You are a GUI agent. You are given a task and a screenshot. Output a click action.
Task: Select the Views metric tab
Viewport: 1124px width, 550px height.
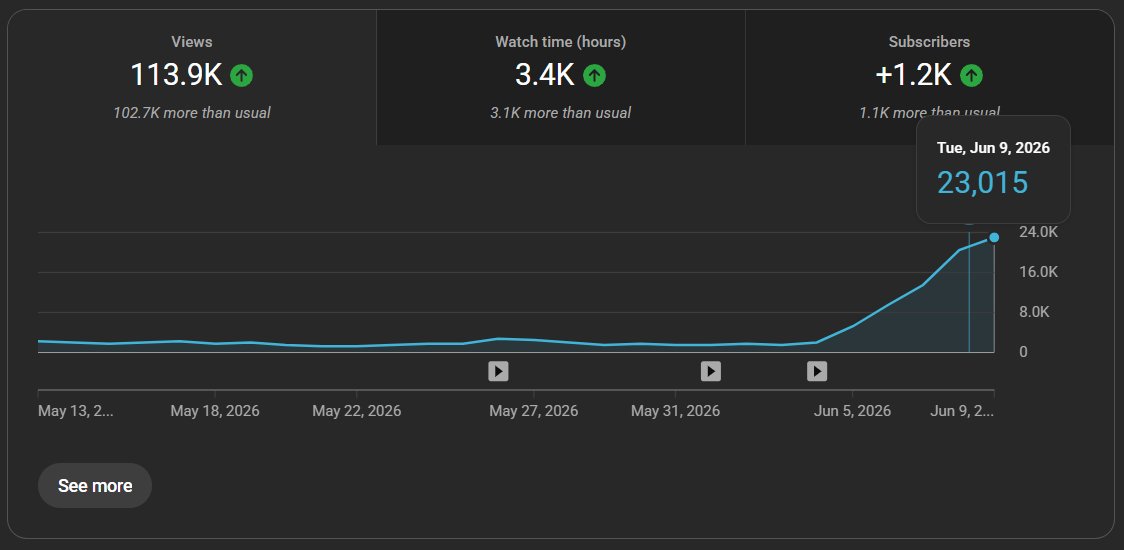click(x=191, y=77)
